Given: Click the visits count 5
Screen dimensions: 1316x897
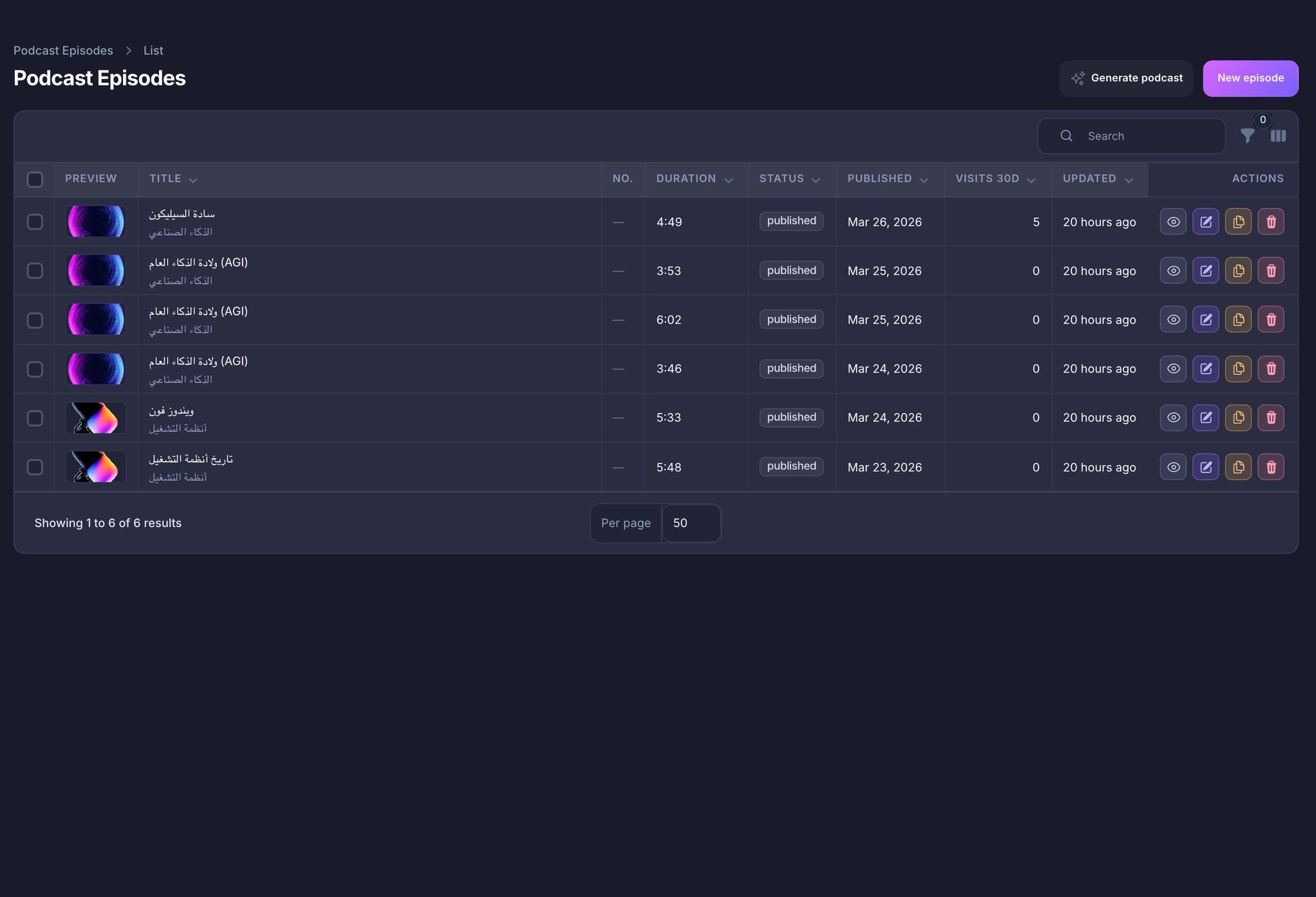Looking at the screenshot, I should coord(1036,222).
